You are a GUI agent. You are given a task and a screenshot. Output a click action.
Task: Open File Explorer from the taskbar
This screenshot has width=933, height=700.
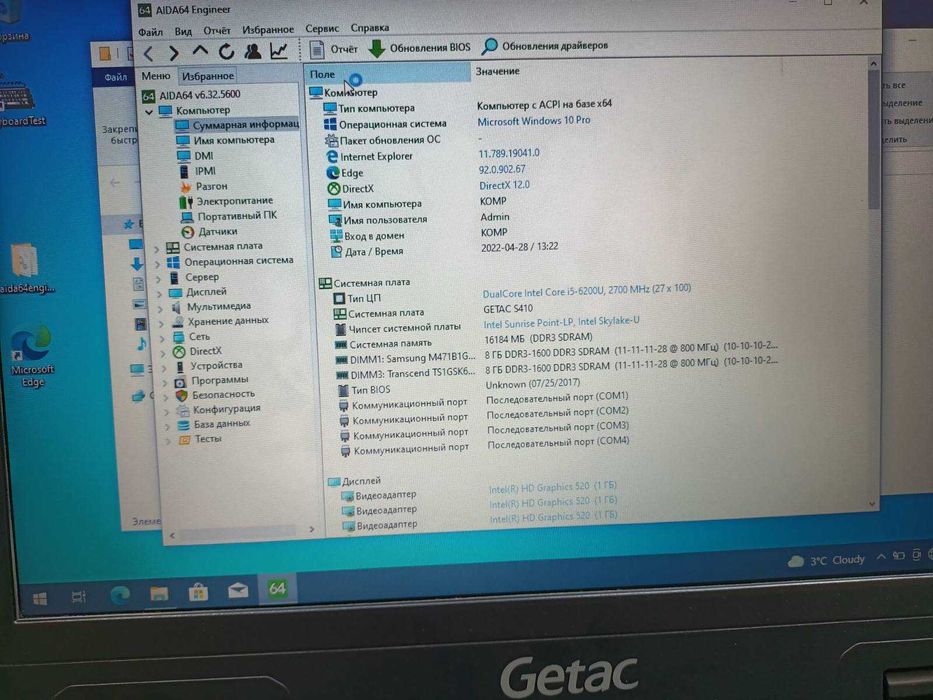tap(159, 593)
